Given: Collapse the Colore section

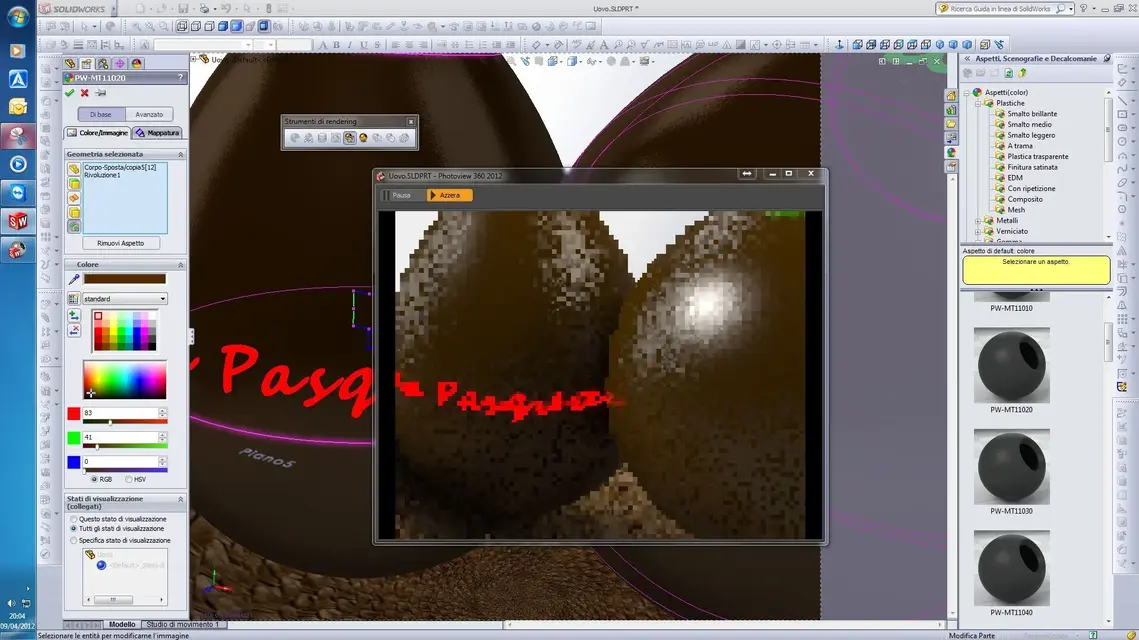Looking at the screenshot, I should [x=181, y=265].
